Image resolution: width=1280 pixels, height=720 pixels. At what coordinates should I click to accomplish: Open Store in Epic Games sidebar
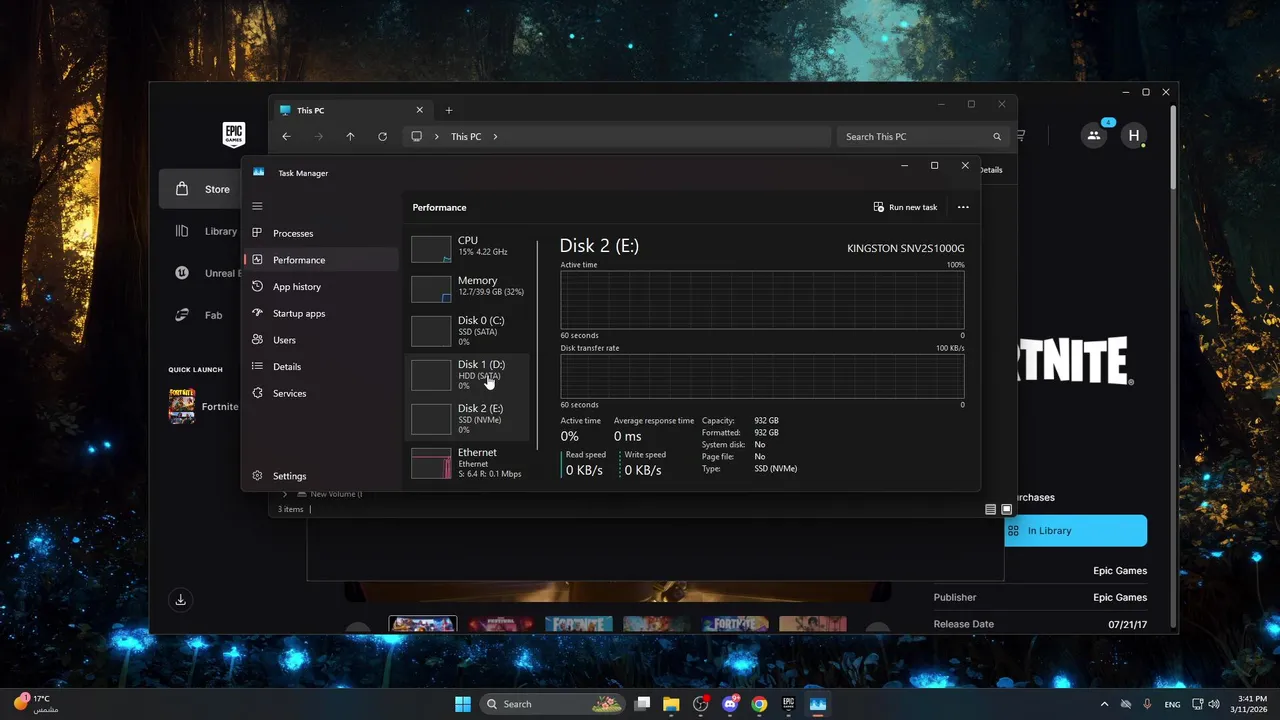click(x=202, y=189)
